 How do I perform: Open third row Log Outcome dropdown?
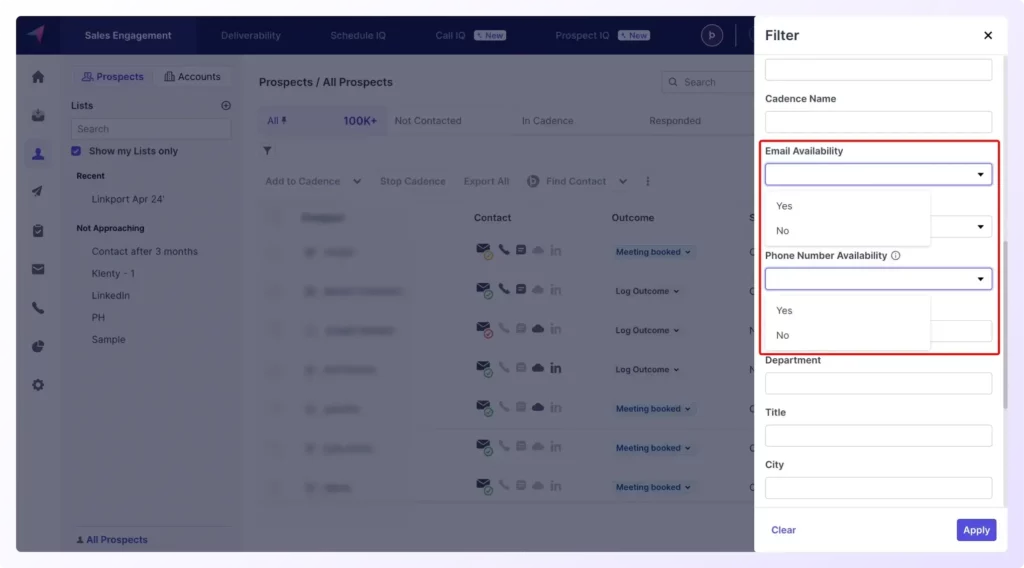(x=647, y=330)
